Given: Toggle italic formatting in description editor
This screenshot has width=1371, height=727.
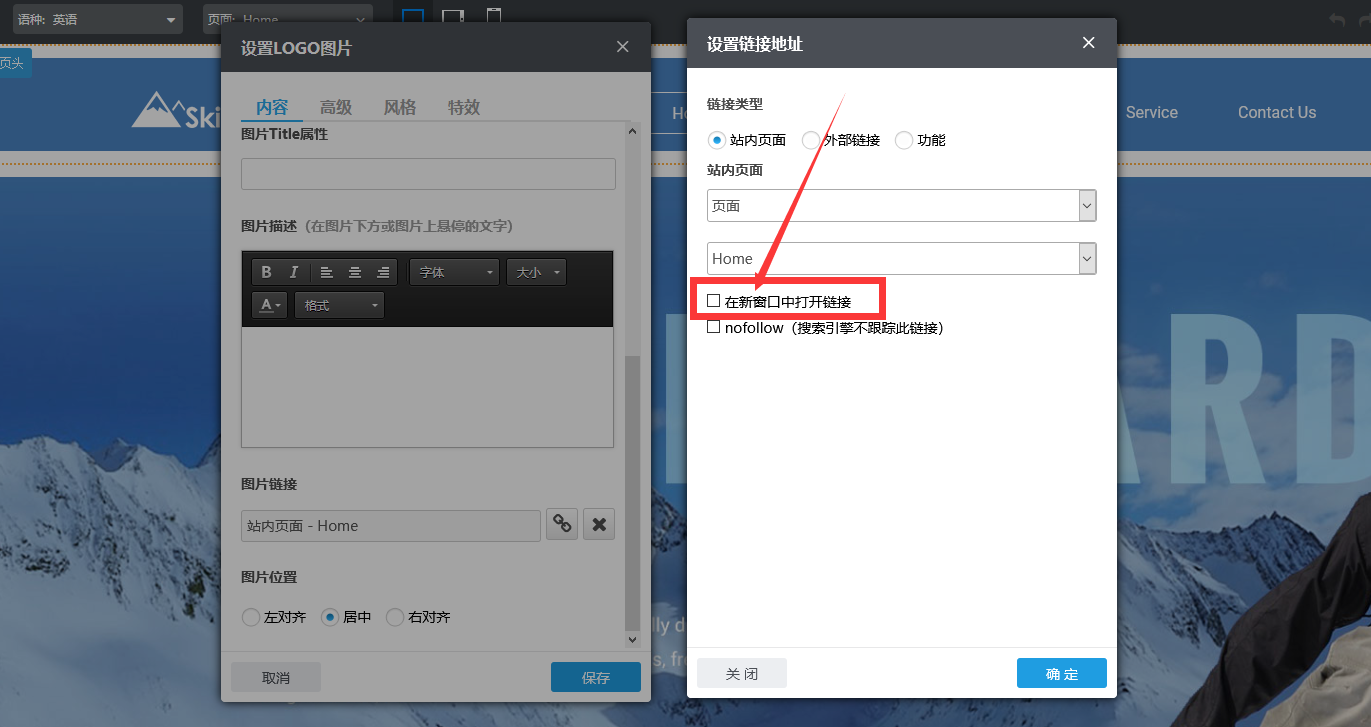Looking at the screenshot, I should [294, 272].
